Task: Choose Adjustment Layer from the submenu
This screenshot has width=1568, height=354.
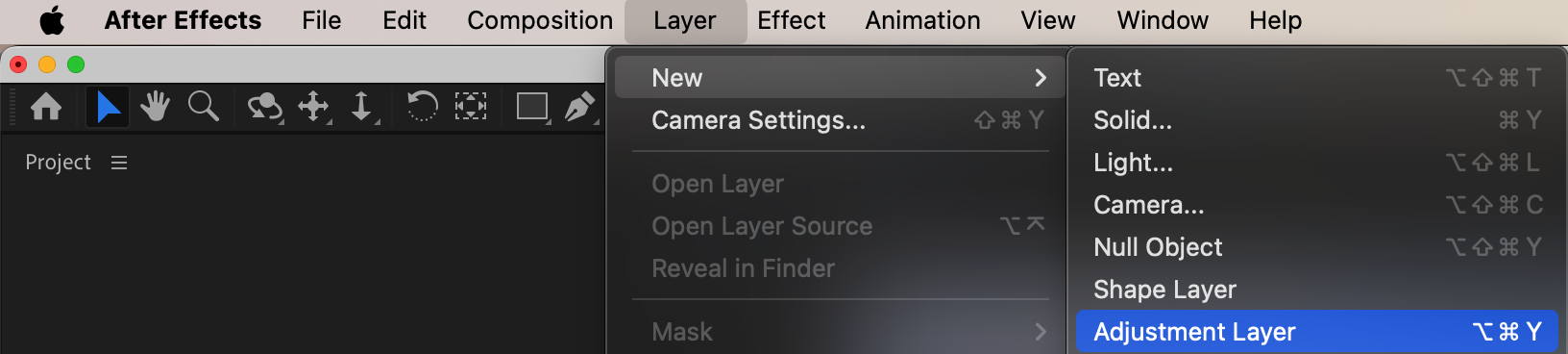Action: 1316,332
